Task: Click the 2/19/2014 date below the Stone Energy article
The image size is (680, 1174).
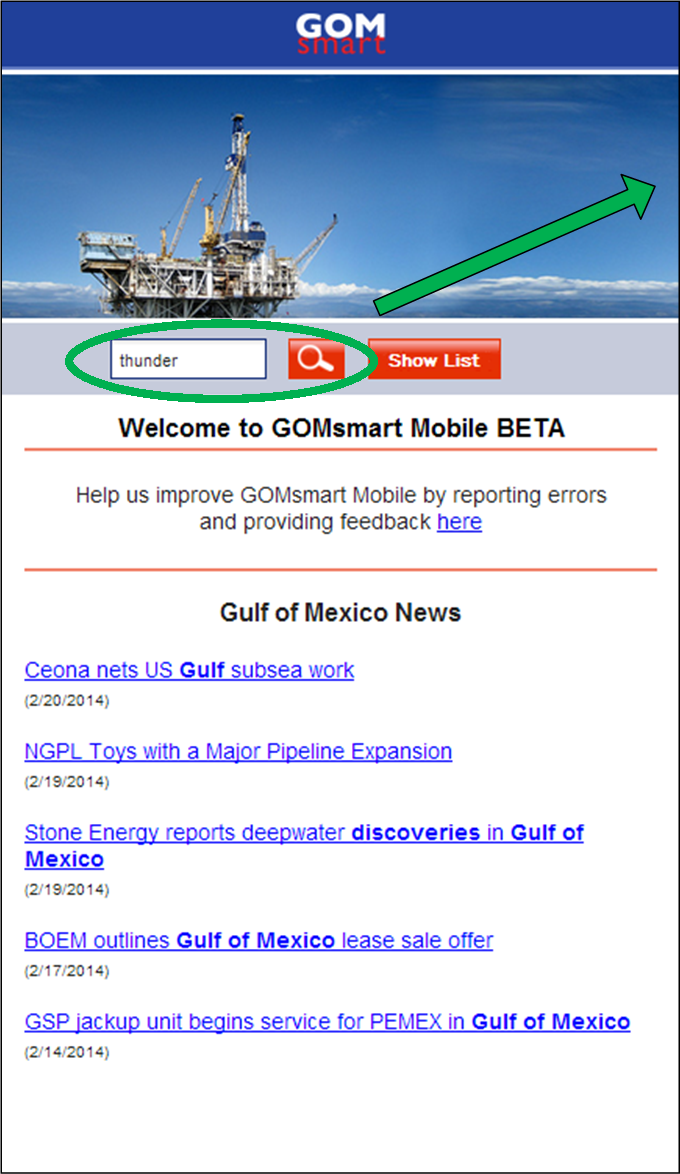Action: [x=67, y=890]
